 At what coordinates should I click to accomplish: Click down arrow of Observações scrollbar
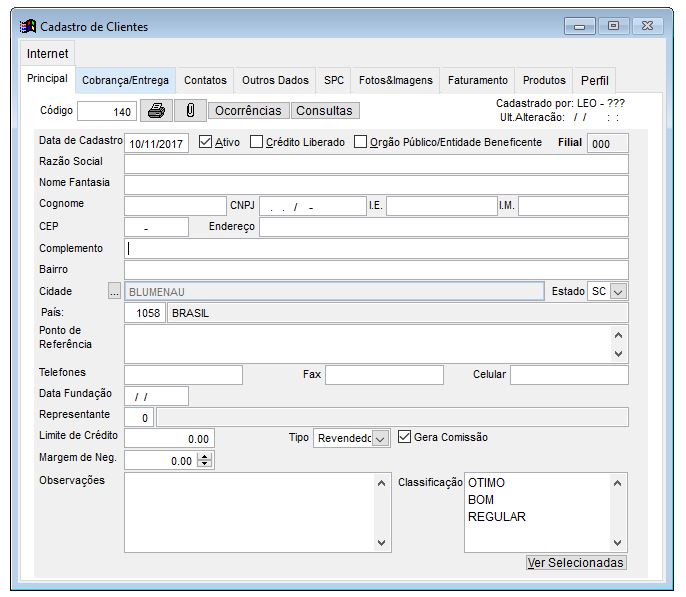pyautogui.click(x=382, y=543)
